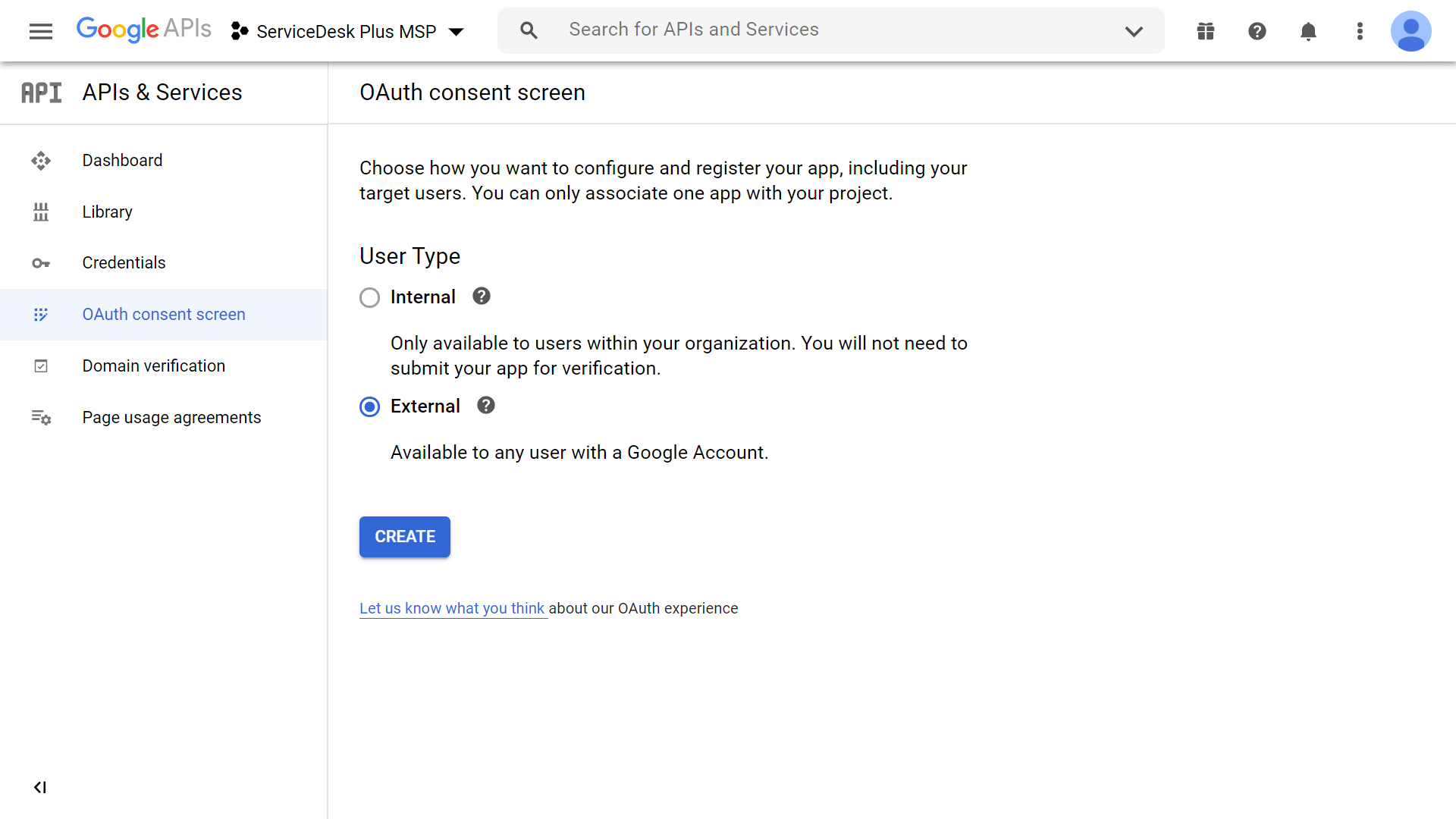1456x819 pixels.
Task: Collapse the left sidebar panel
Action: click(40, 787)
